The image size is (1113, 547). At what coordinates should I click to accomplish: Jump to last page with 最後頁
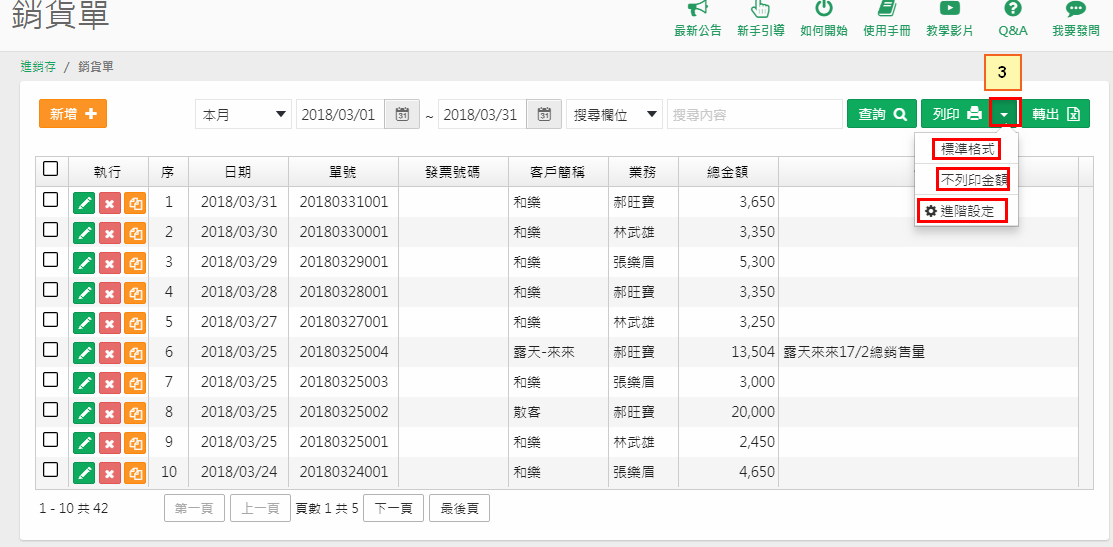pyautogui.click(x=459, y=509)
